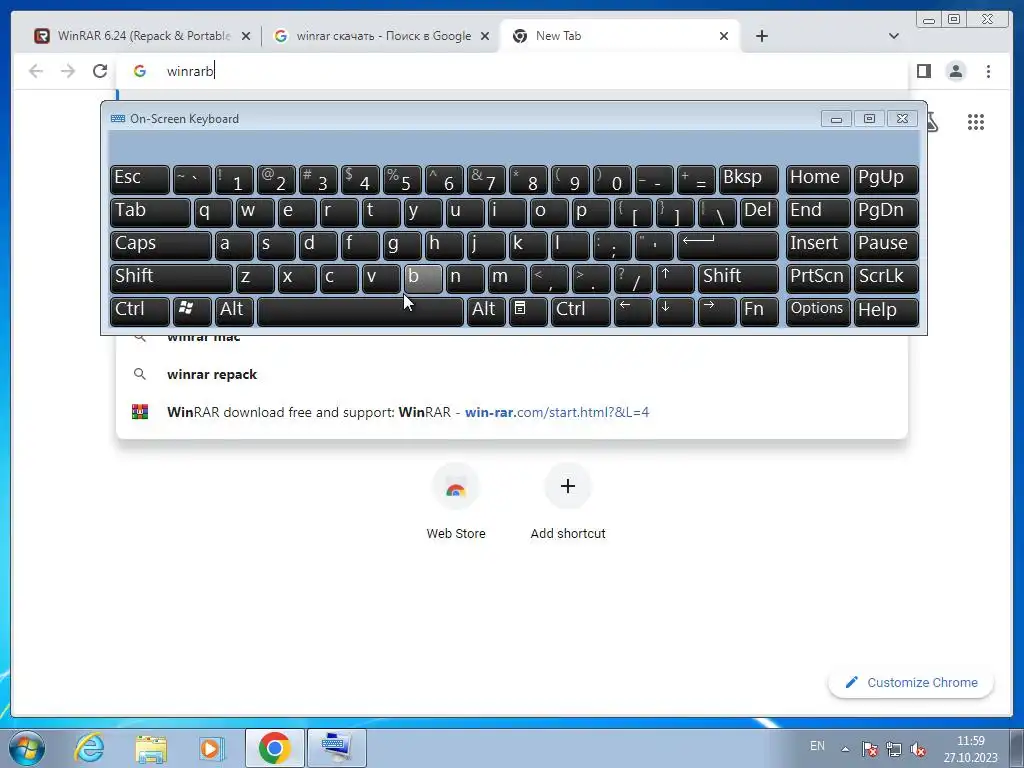
Task: Open the EN language indicator
Action: 817,746
